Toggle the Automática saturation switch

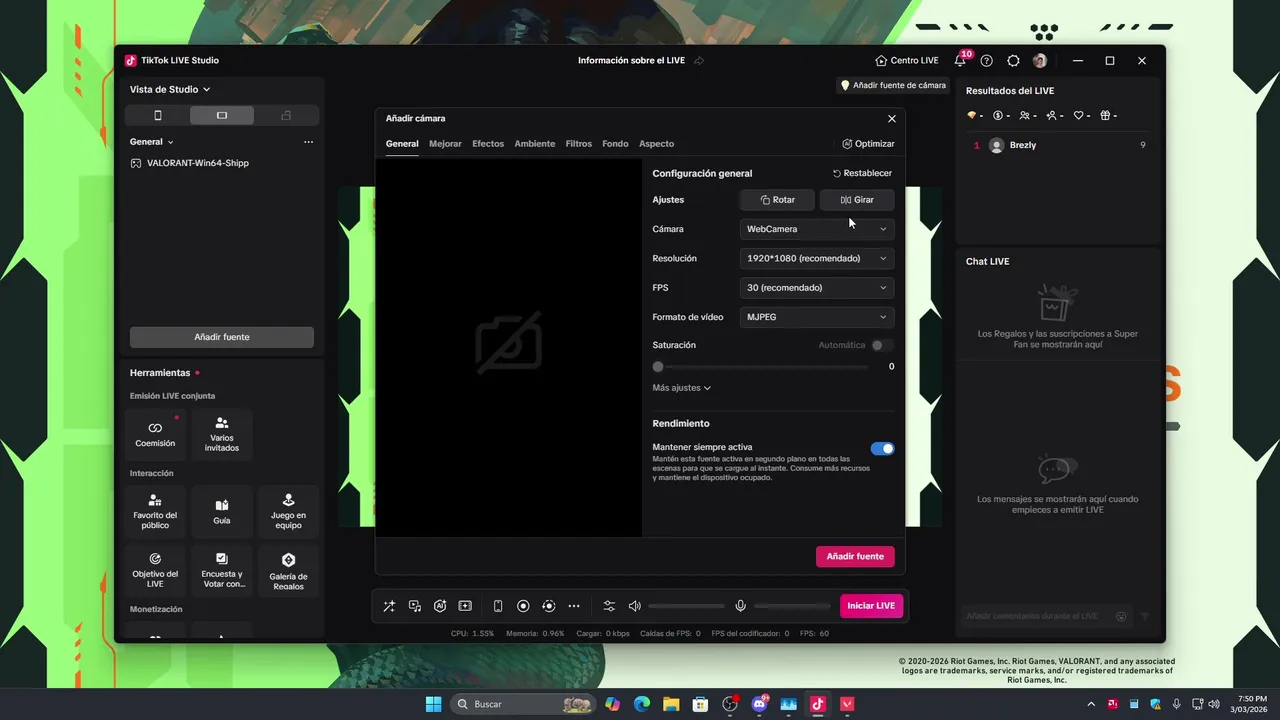[x=882, y=345]
